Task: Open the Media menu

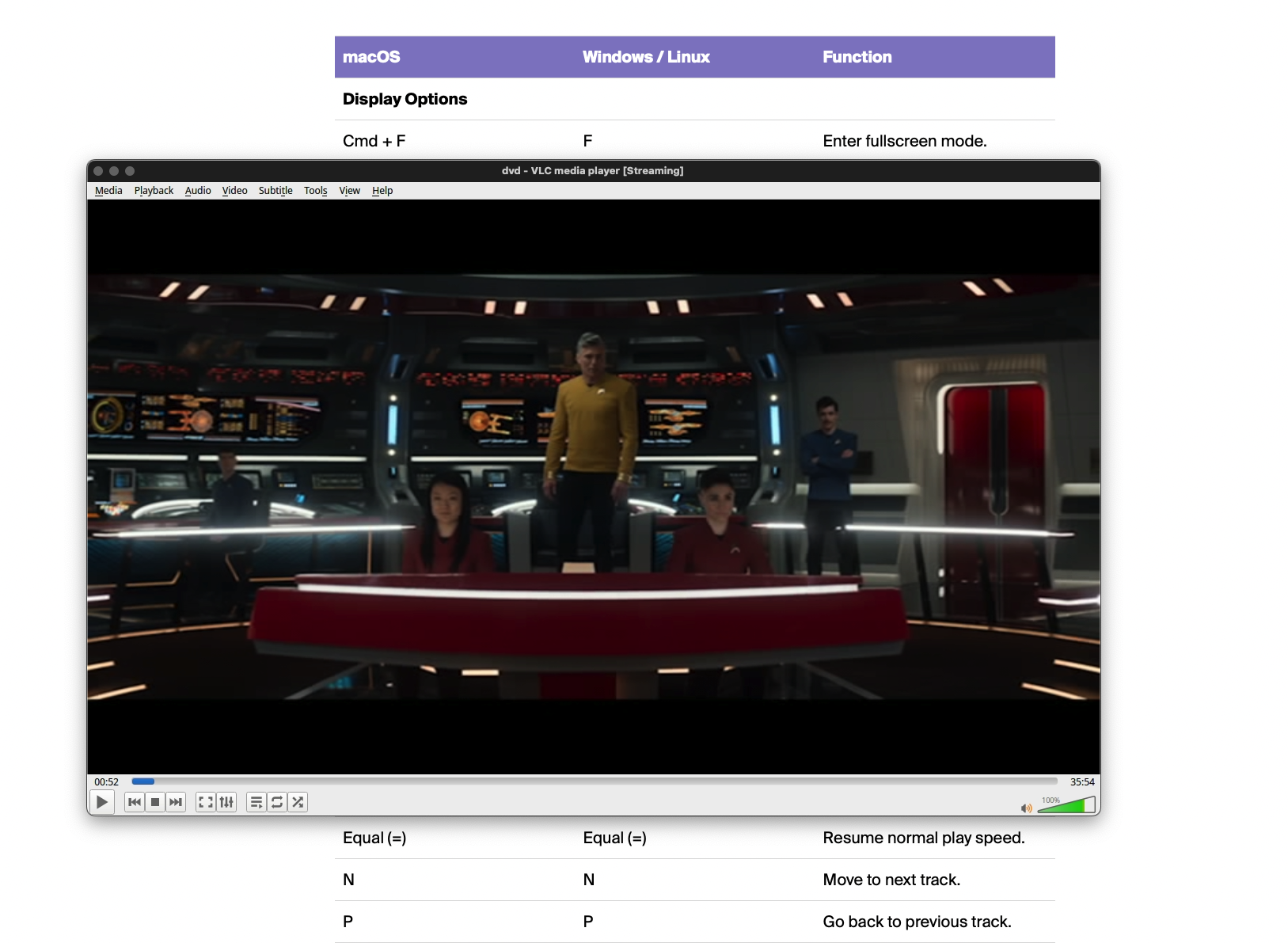Action: pyautogui.click(x=108, y=191)
